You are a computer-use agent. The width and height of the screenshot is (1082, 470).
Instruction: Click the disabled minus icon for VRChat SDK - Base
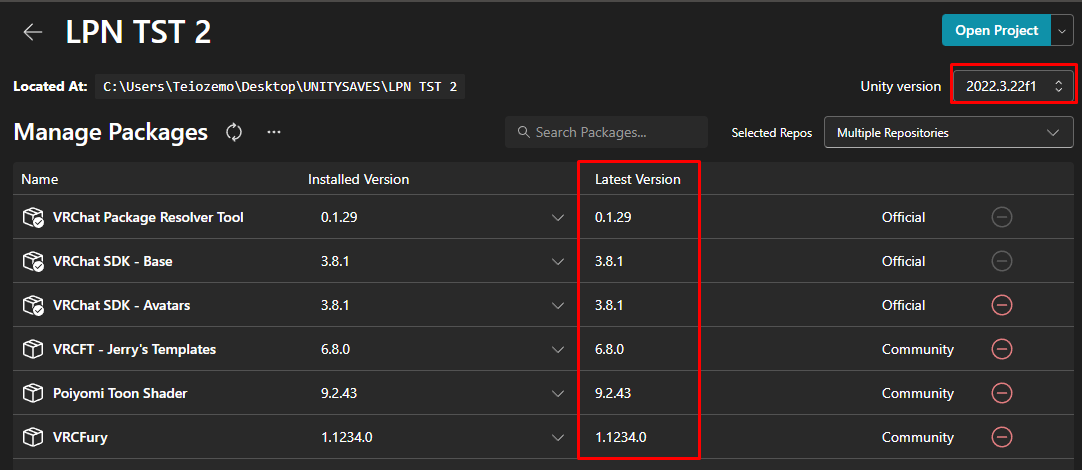coord(1001,262)
